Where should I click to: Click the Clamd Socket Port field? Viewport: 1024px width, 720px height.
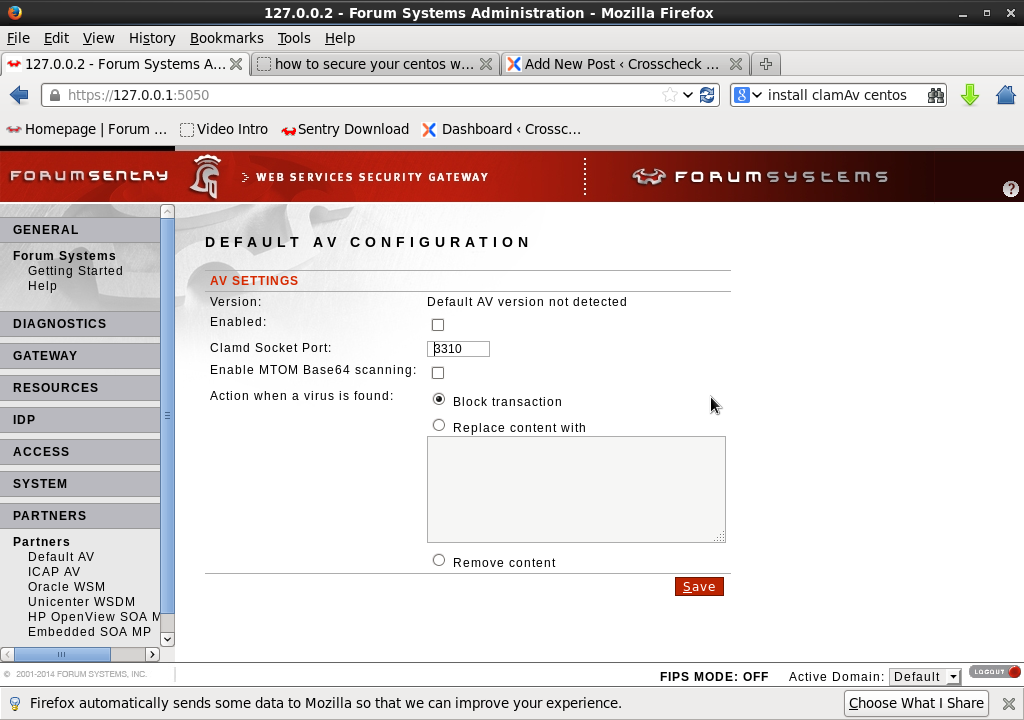[x=458, y=349]
